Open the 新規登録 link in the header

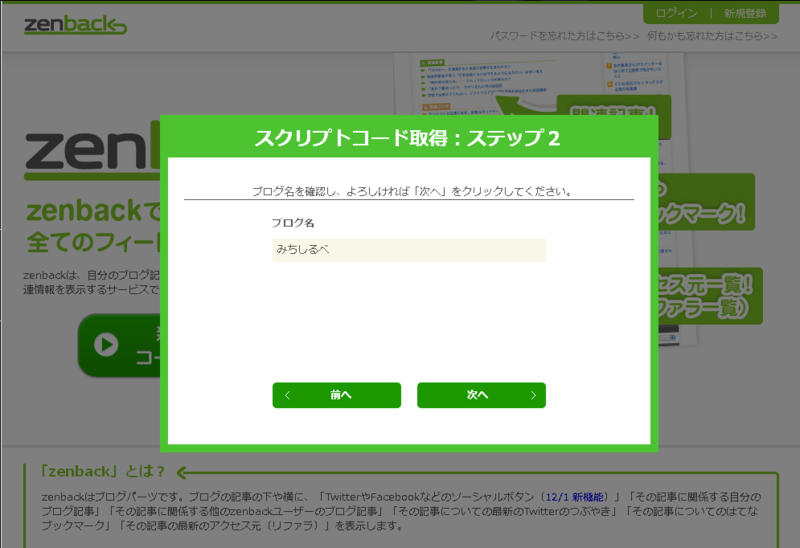click(745, 13)
